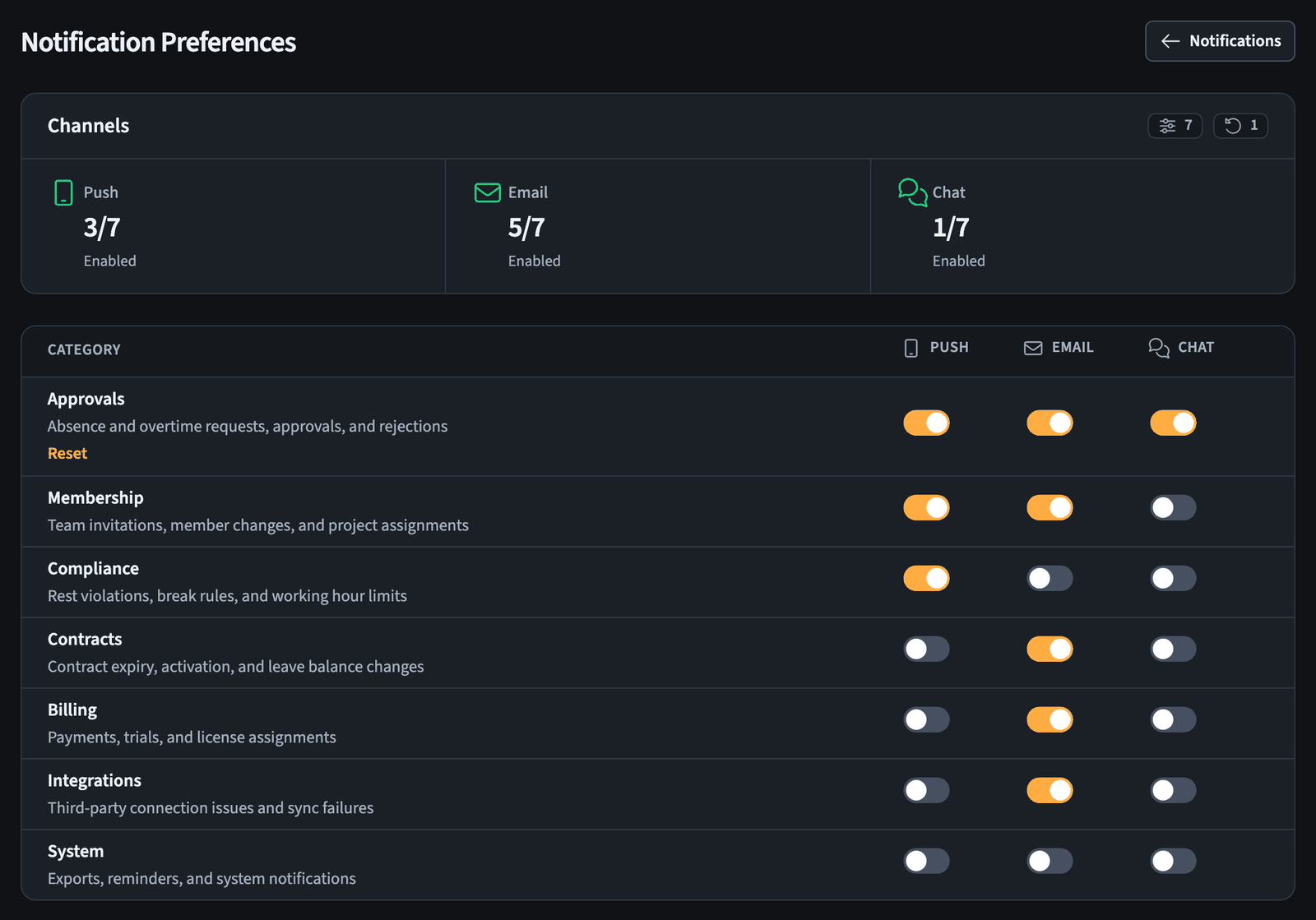Turn on chat for Contracts
This screenshot has height=920, width=1316.
point(1173,649)
